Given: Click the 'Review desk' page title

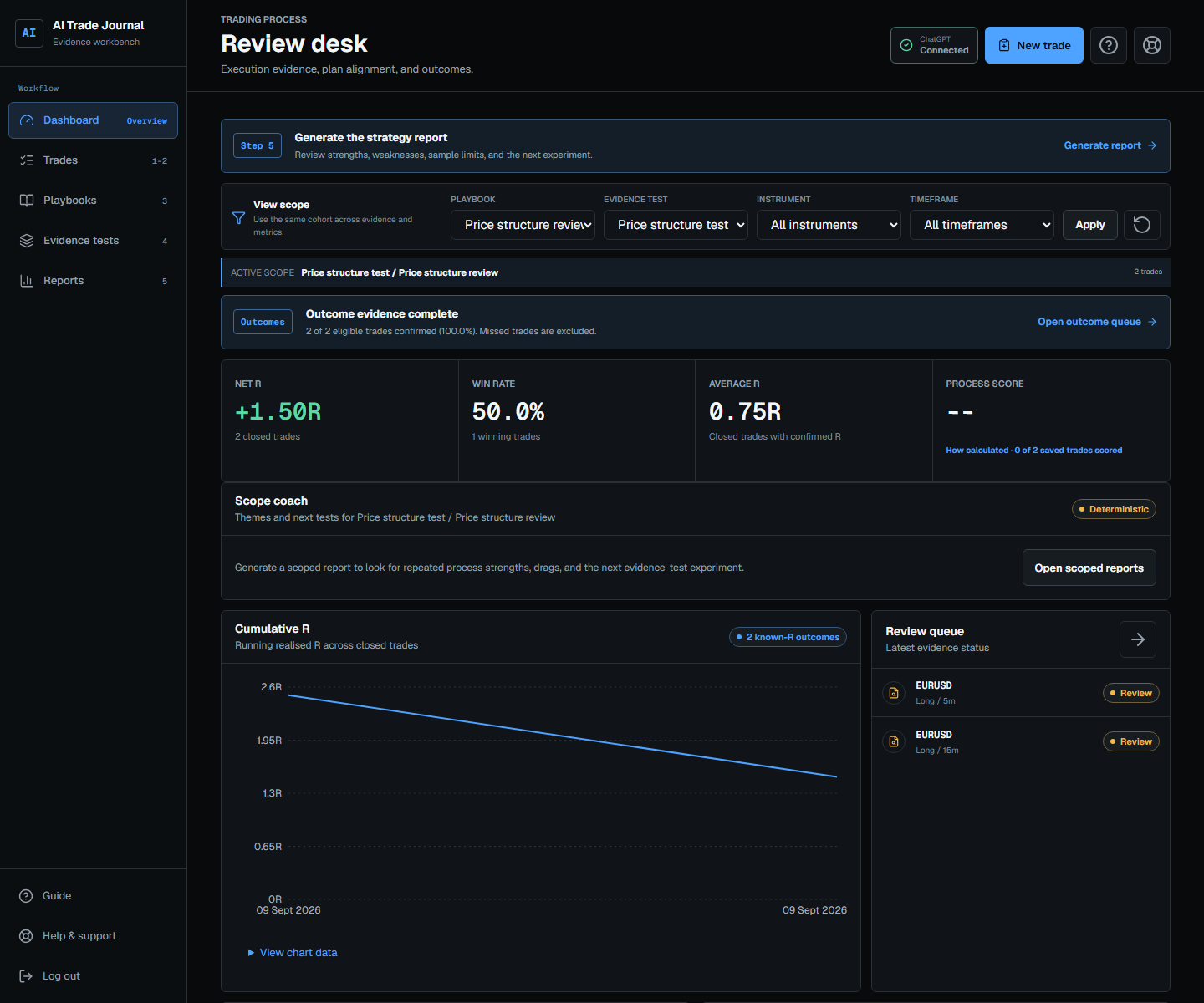Looking at the screenshot, I should (x=294, y=43).
